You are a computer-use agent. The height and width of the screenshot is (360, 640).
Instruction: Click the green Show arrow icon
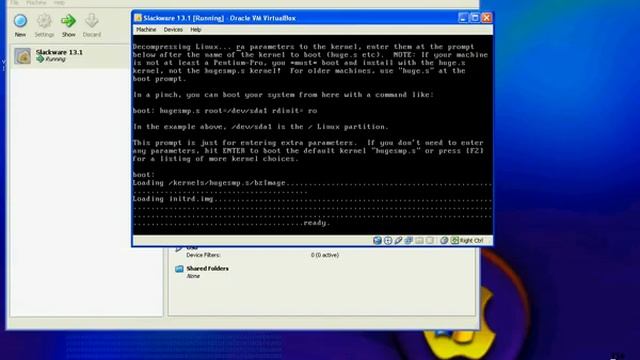coord(68,21)
